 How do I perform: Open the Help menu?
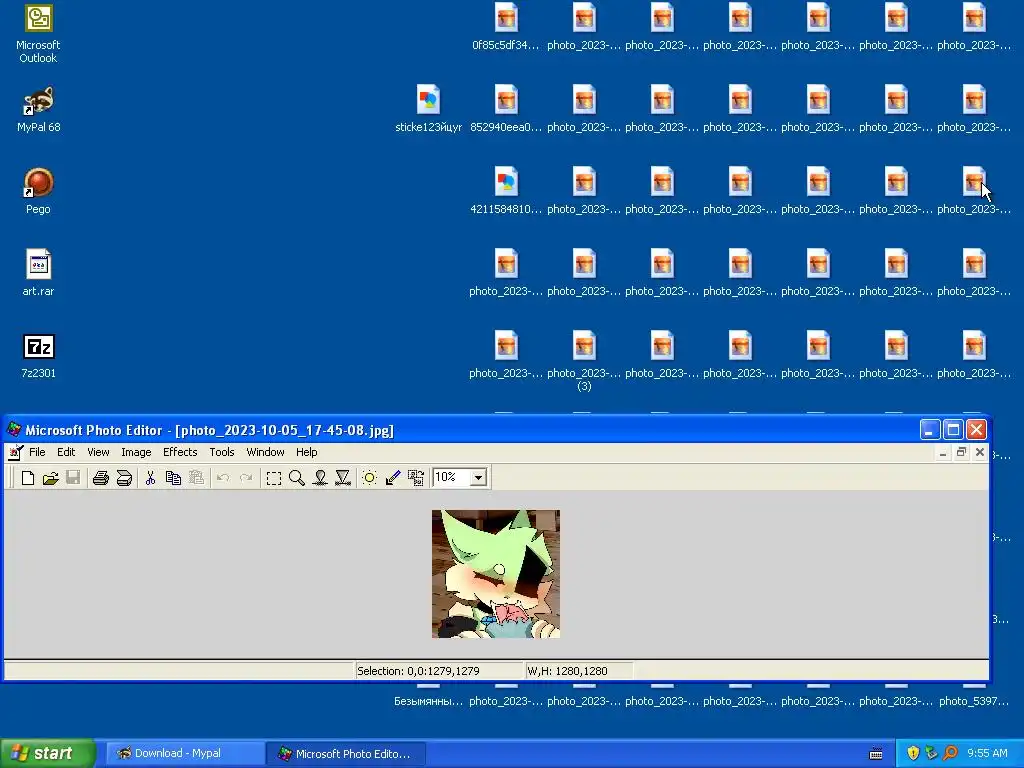(306, 452)
